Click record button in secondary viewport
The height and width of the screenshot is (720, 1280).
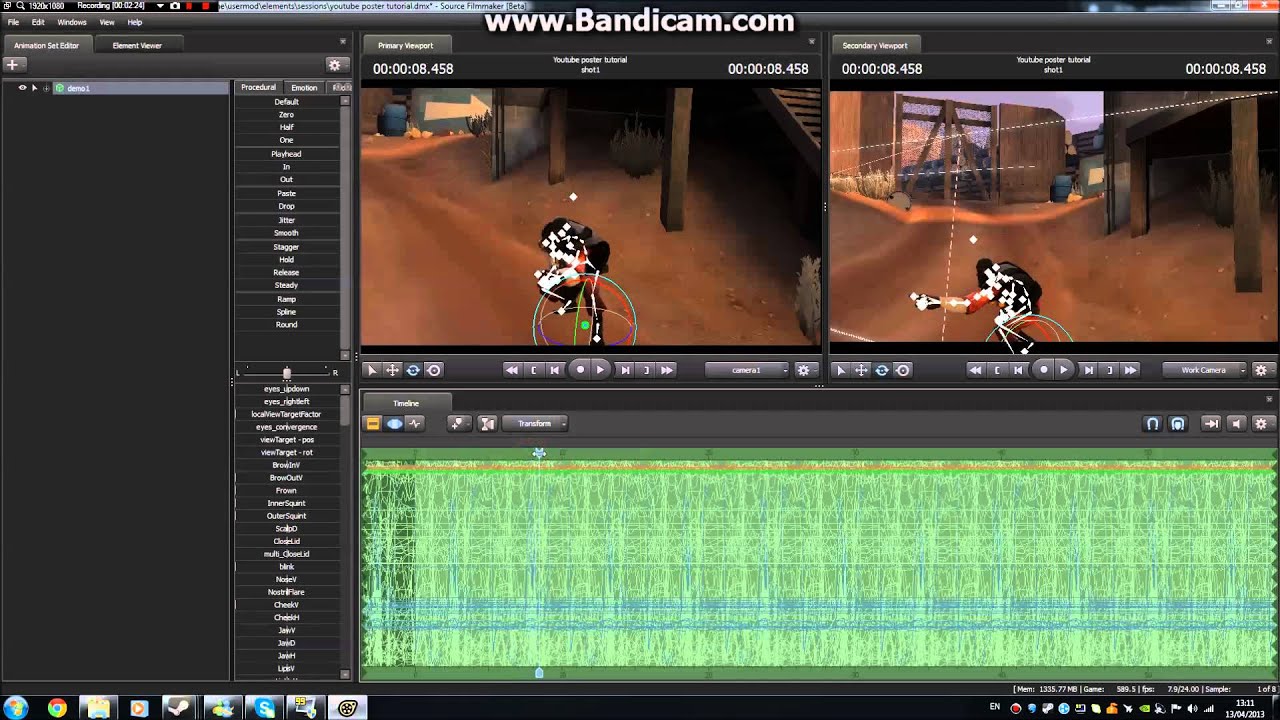1044,370
